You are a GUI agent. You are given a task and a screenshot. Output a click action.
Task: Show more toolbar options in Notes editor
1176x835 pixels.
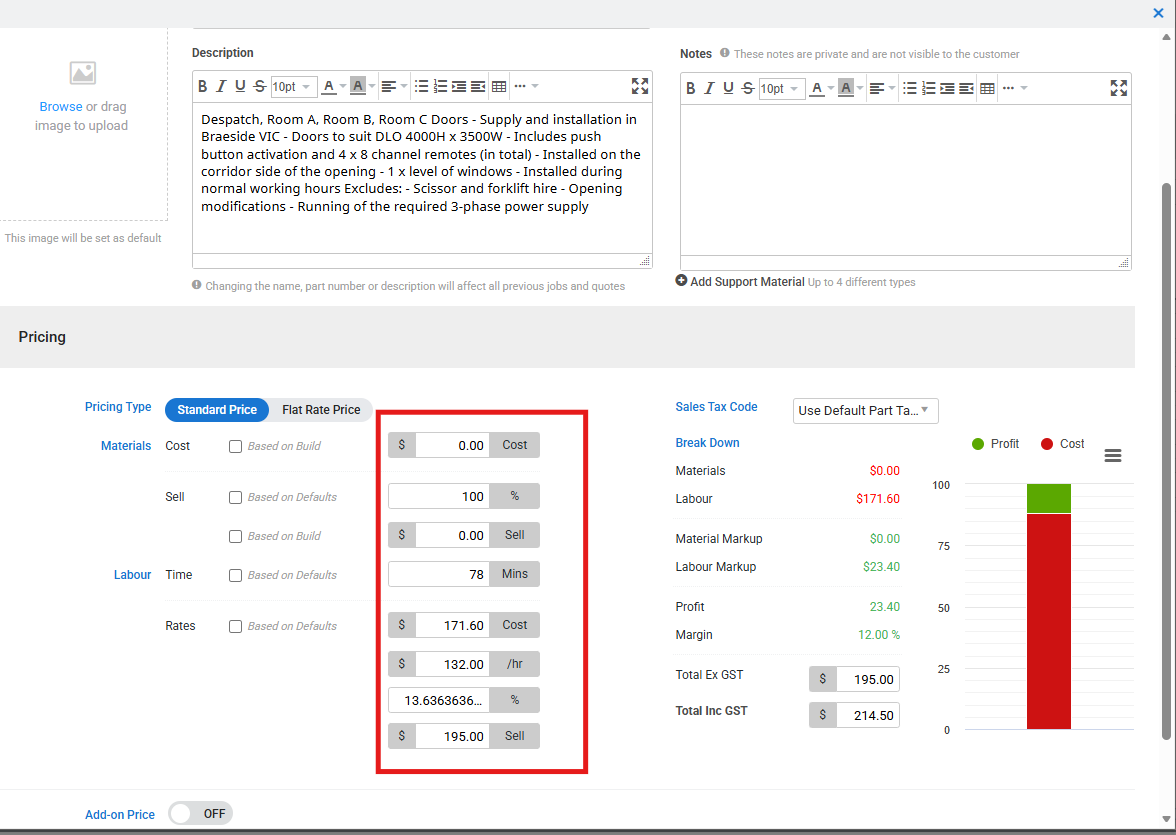[x=1014, y=89]
